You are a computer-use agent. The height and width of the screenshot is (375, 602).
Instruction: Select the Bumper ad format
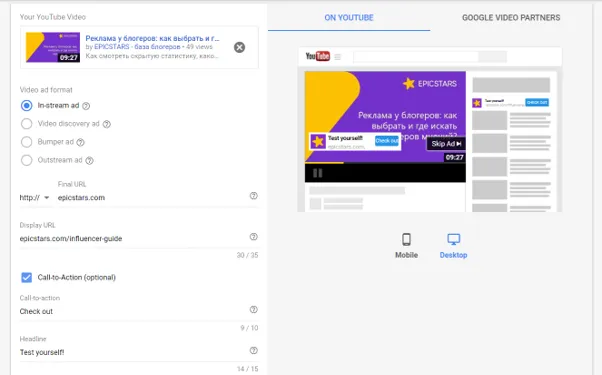26,142
